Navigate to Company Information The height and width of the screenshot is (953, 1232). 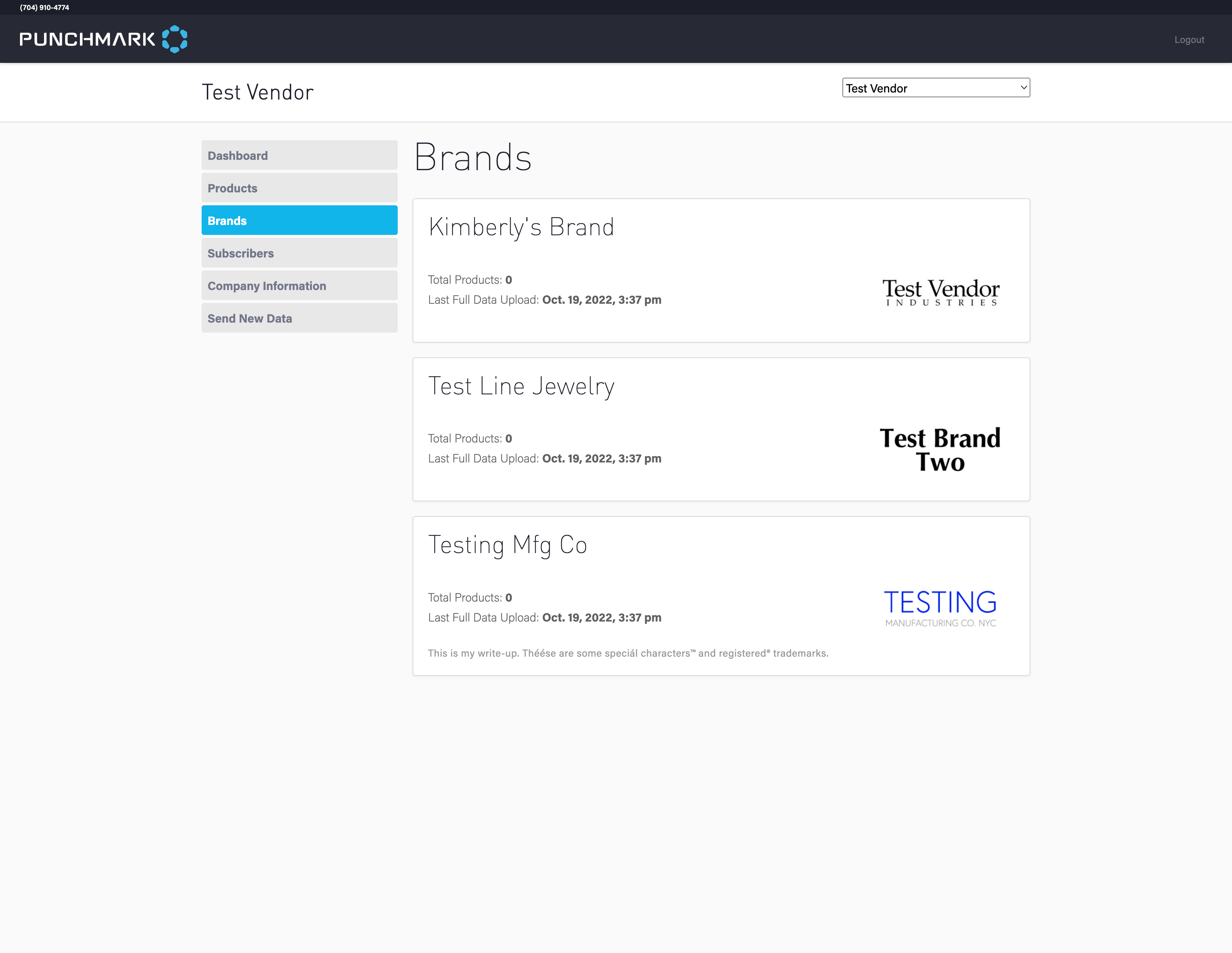[x=299, y=286]
